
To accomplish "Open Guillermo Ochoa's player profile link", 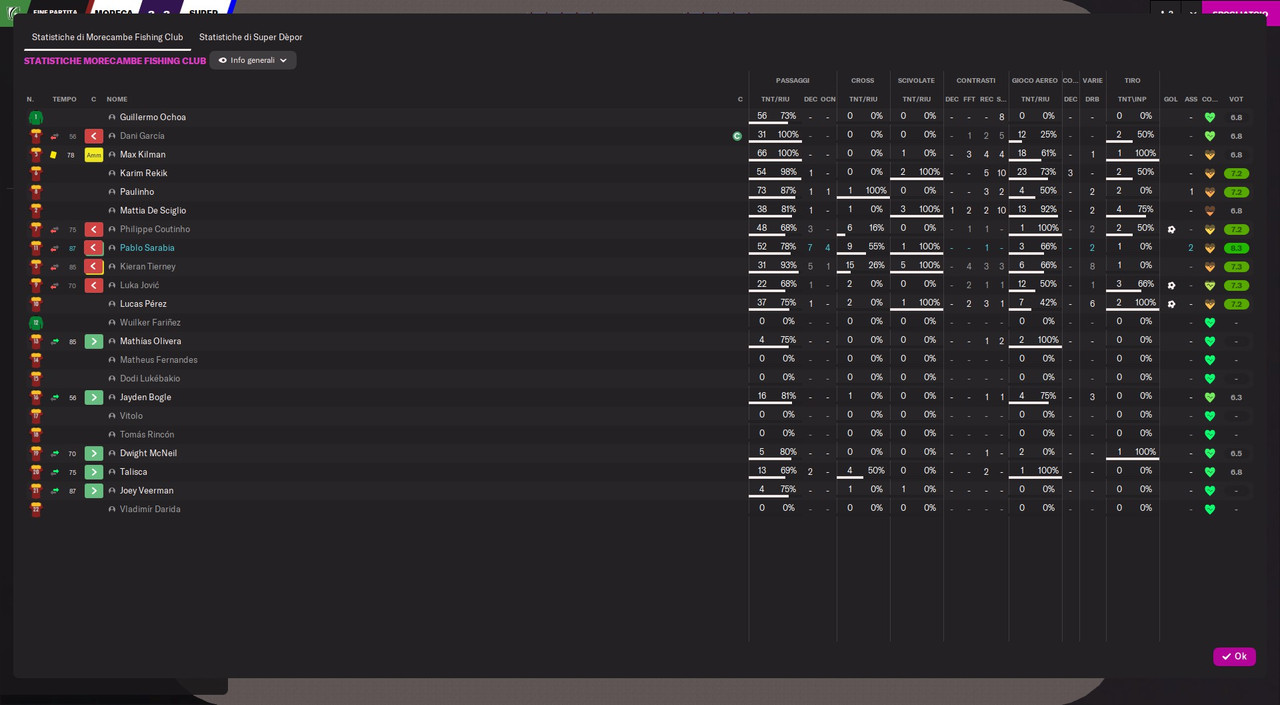I will click(153, 117).
